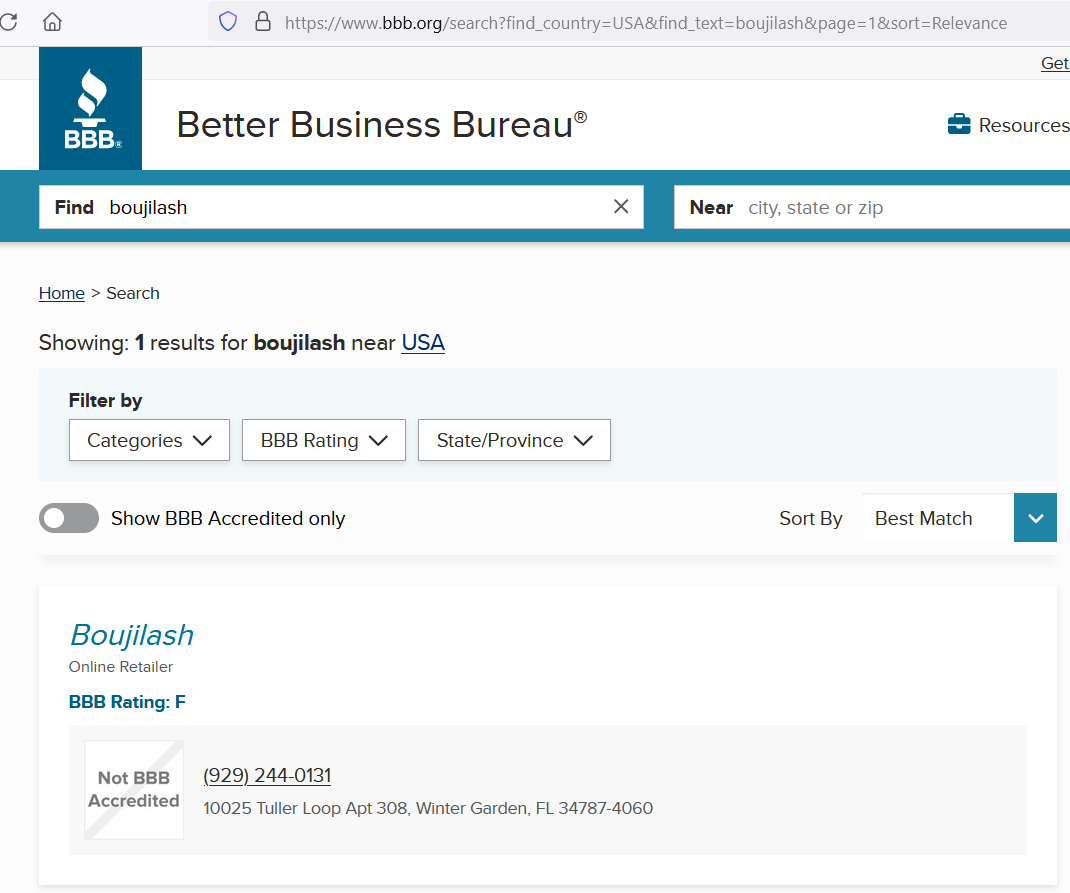This screenshot has height=893, width=1070.
Task: Click the BBB torch logo
Action: click(91, 108)
